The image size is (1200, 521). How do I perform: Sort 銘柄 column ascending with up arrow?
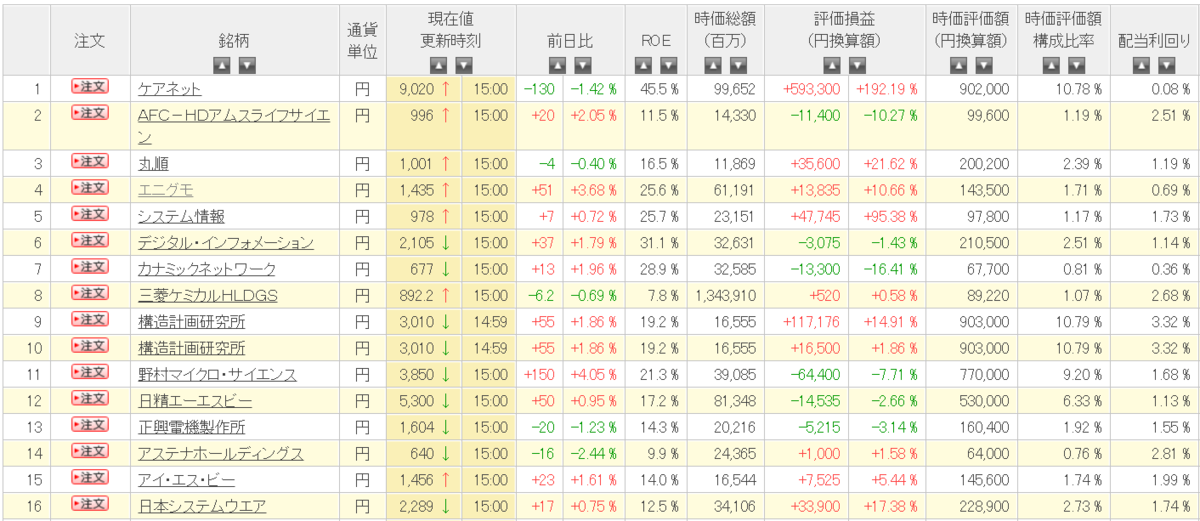(222, 65)
